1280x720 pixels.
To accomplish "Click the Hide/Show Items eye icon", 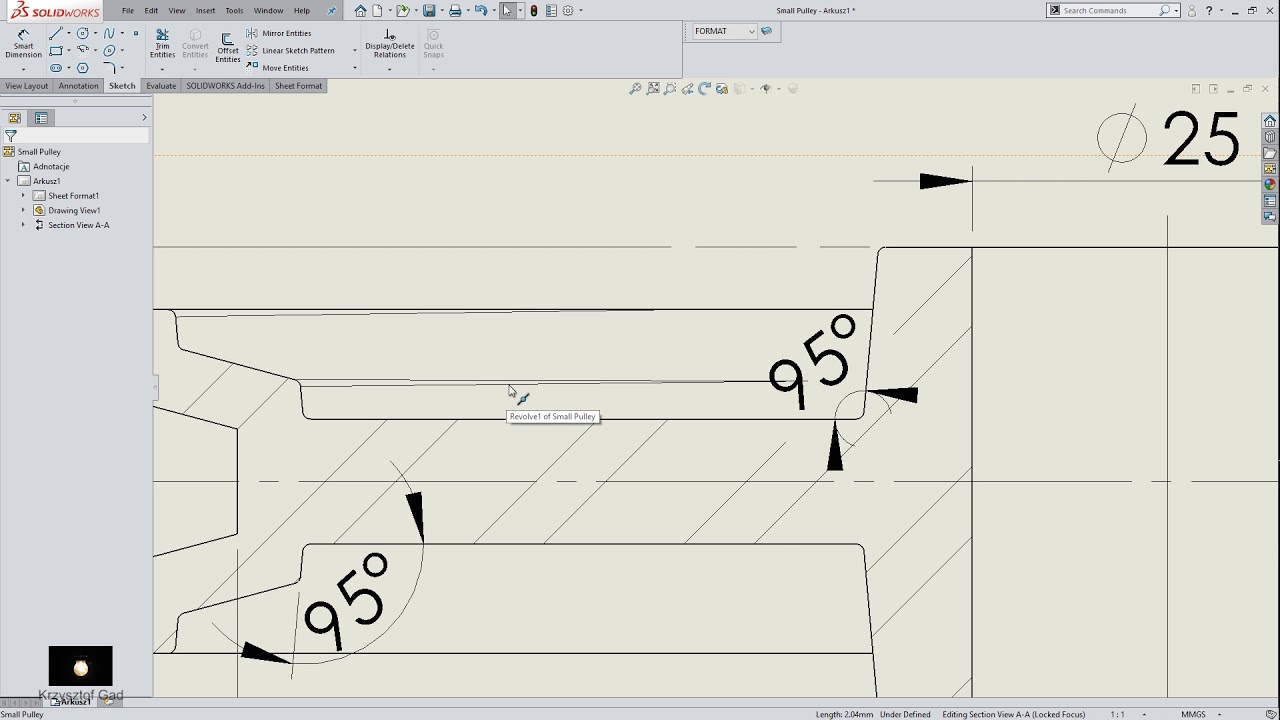I will pyautogui.click(x=766, y=88).
